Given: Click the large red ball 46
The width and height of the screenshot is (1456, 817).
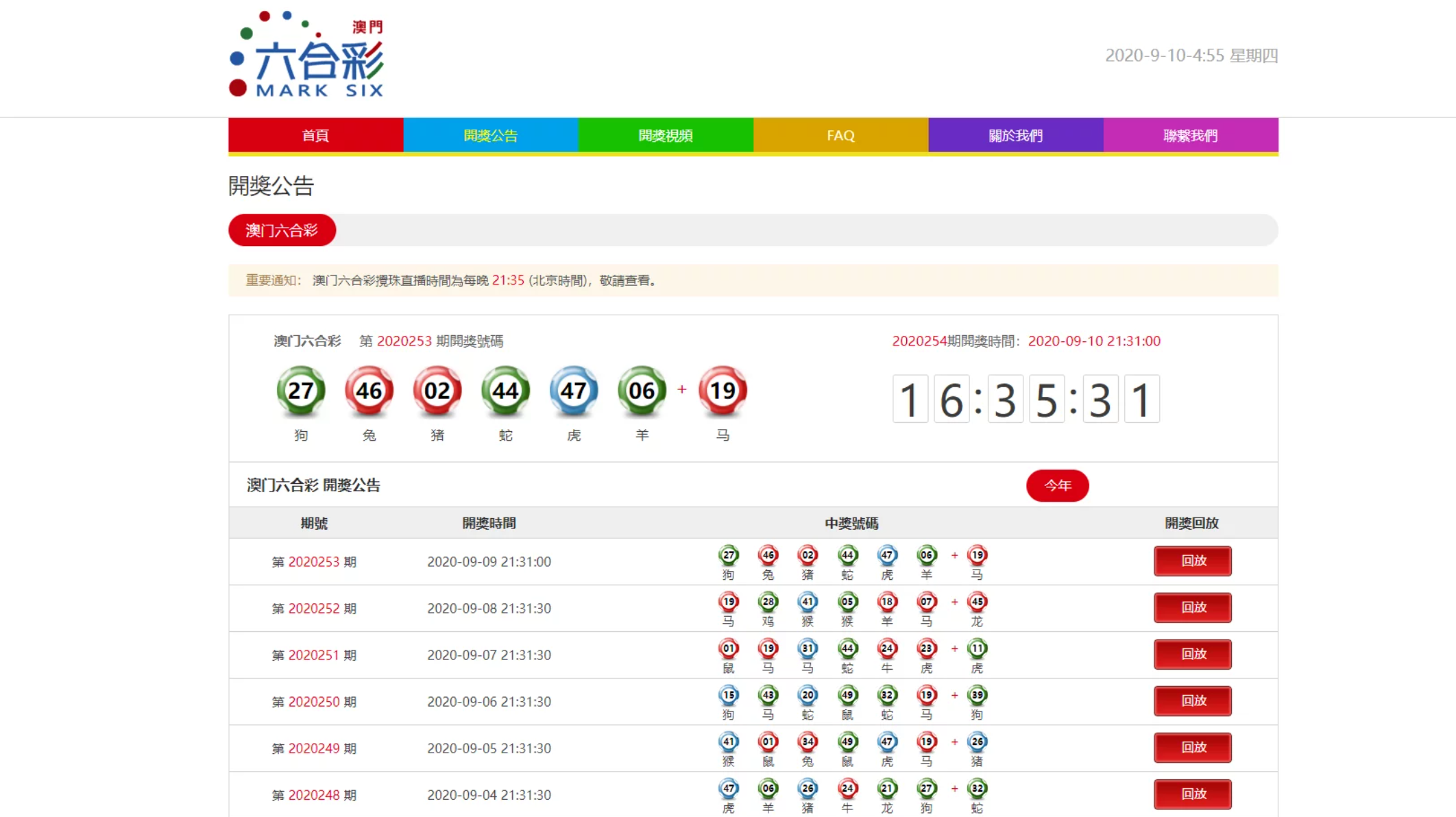Looking at the screenshot, I should click(x=369, y=391).
